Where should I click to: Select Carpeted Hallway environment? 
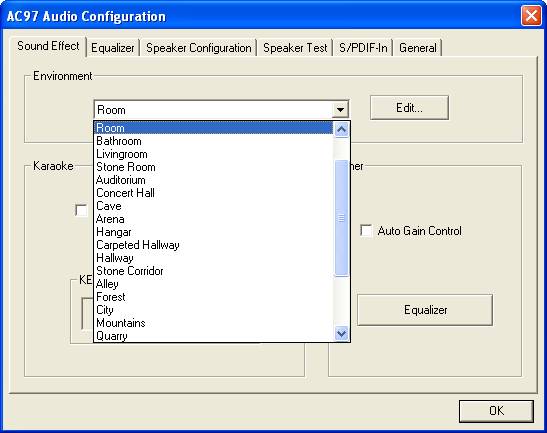[x=214, y=245]
